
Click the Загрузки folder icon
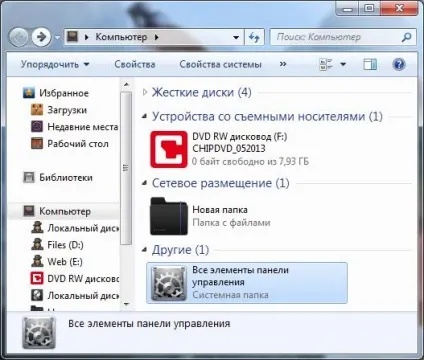pyautogui.click(x=37, y=109)
